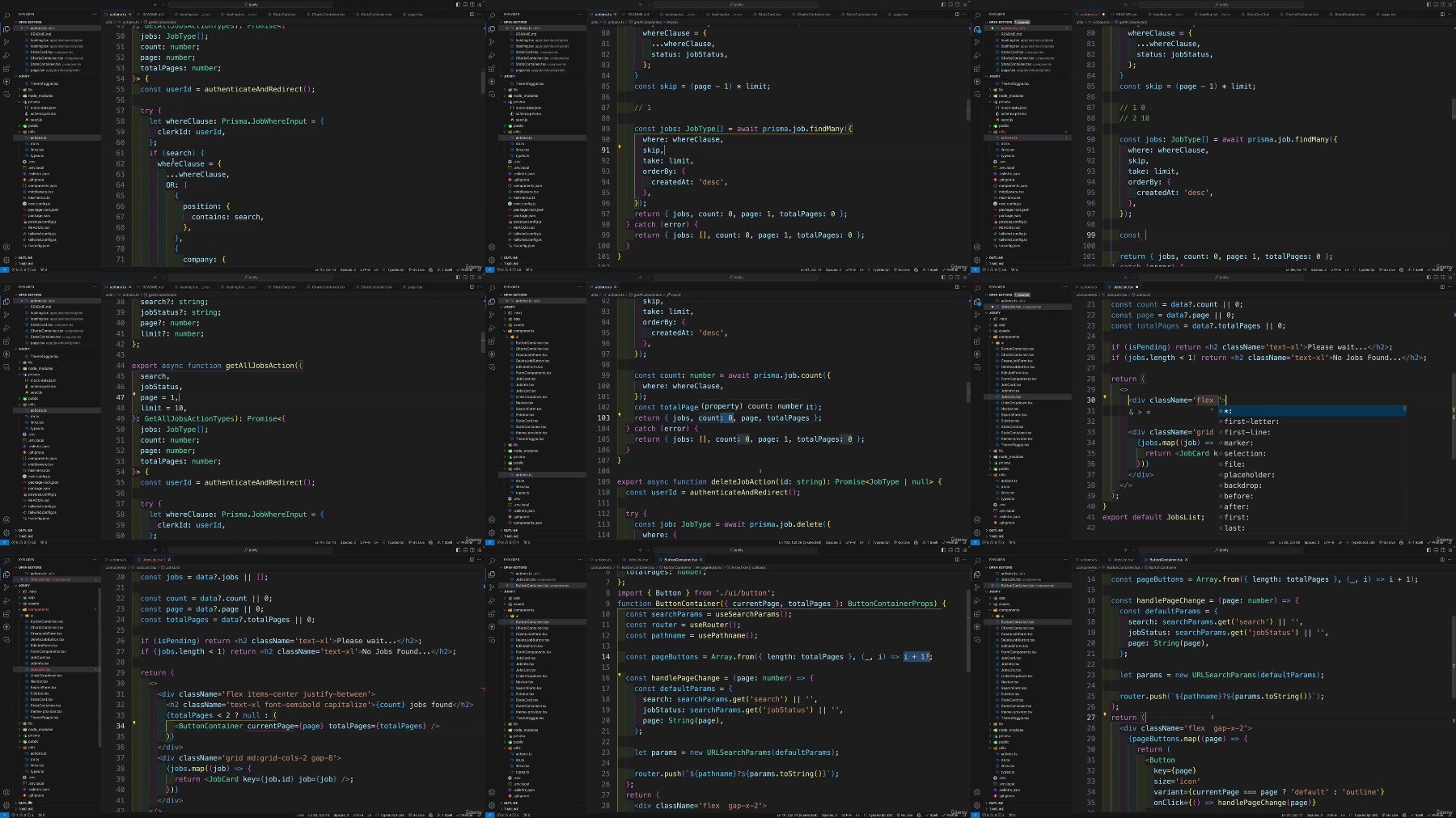The height and width of the screenshot is (818, 1456).
Task: Click editor scrollbar in the deleteJobAction window
Action: click(968, 392)
